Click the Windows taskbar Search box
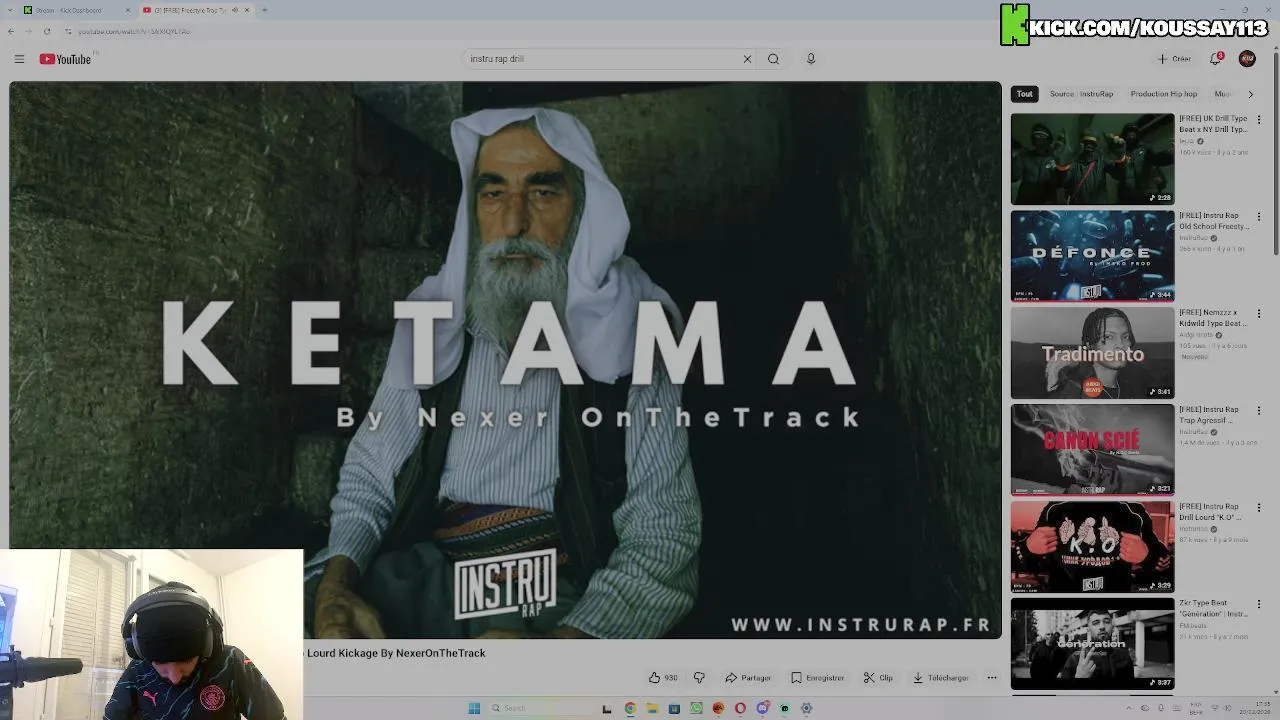This screenshot has width=1280, height=720. [540, 708]
